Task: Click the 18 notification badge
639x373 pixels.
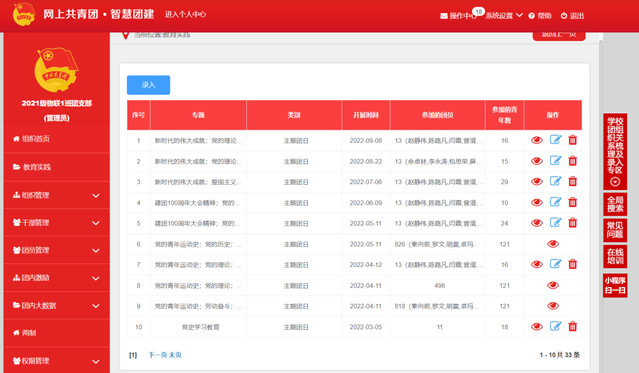Action: 478,12
